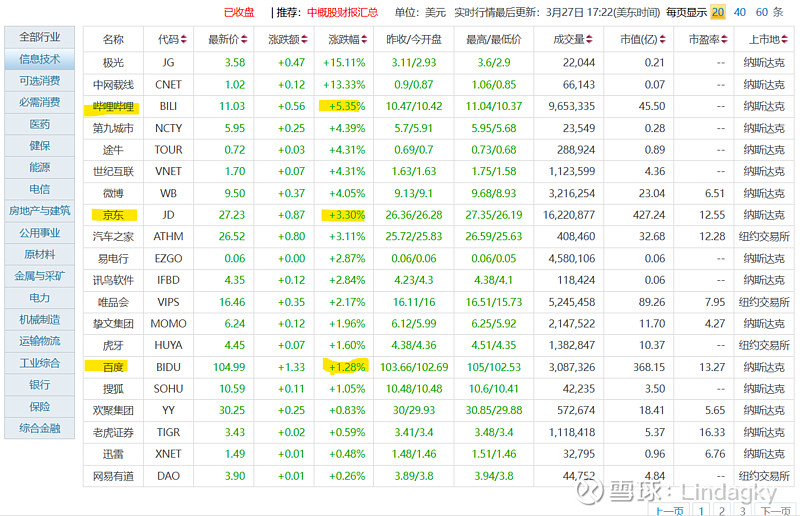Select the 机械制造 category

pyautogui.click(x=40, y=320)
